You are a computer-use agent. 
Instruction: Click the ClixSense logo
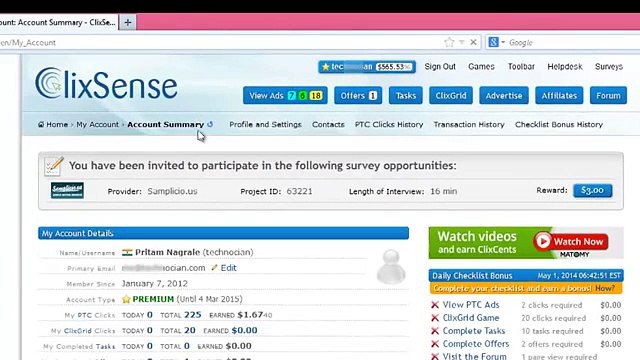106,84
